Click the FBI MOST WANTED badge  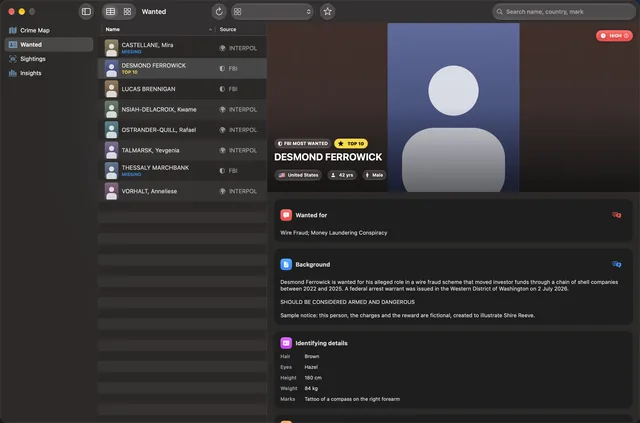[x=302, y=143]
